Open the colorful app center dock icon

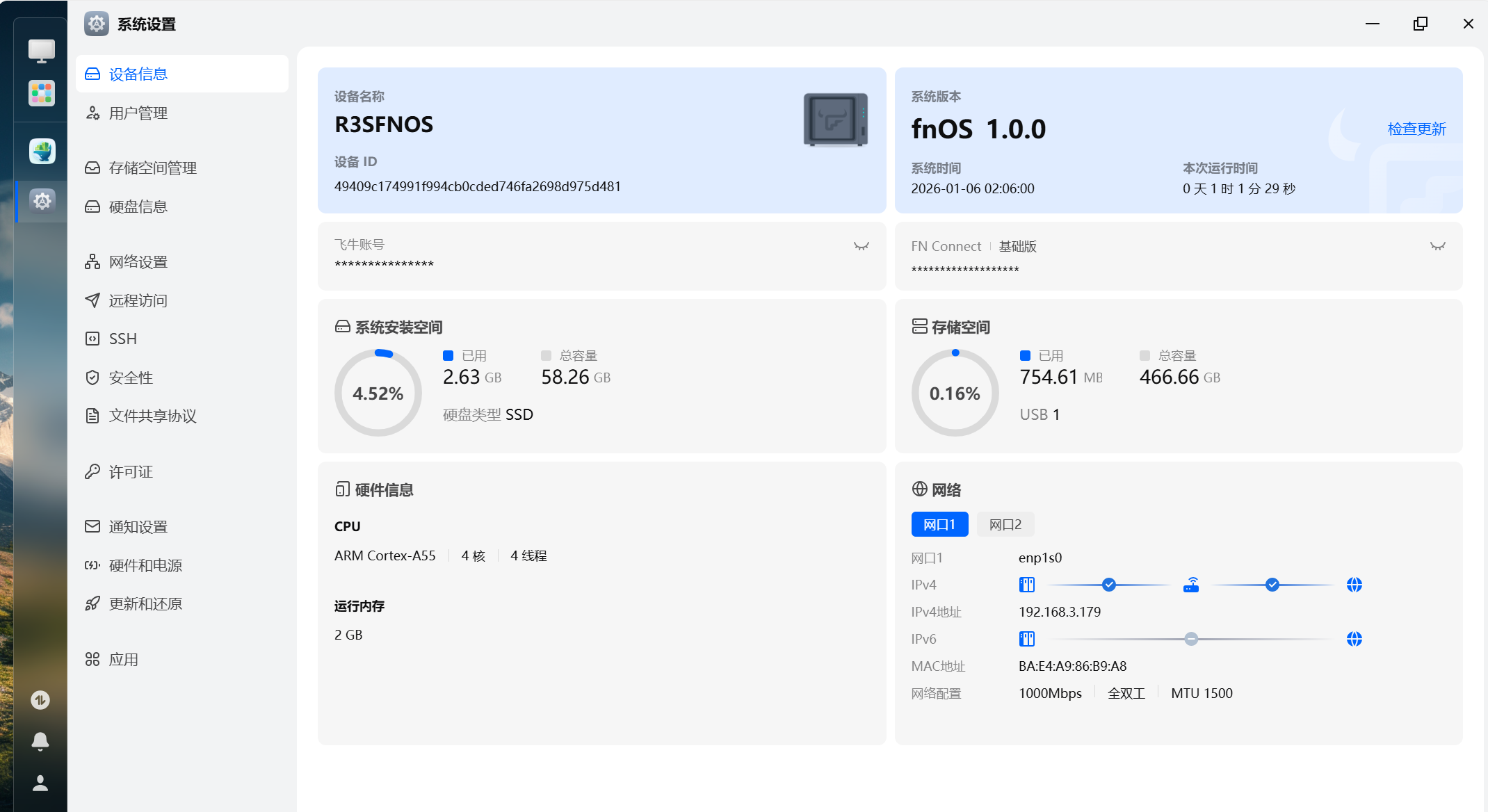(x=41, y=92)
